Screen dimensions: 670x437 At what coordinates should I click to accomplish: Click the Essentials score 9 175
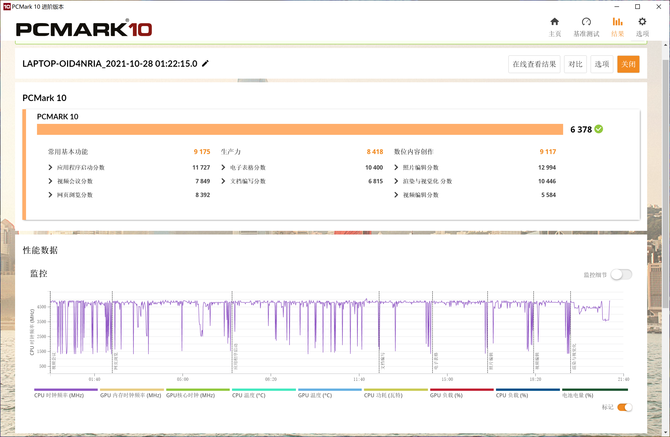point(202,152)
